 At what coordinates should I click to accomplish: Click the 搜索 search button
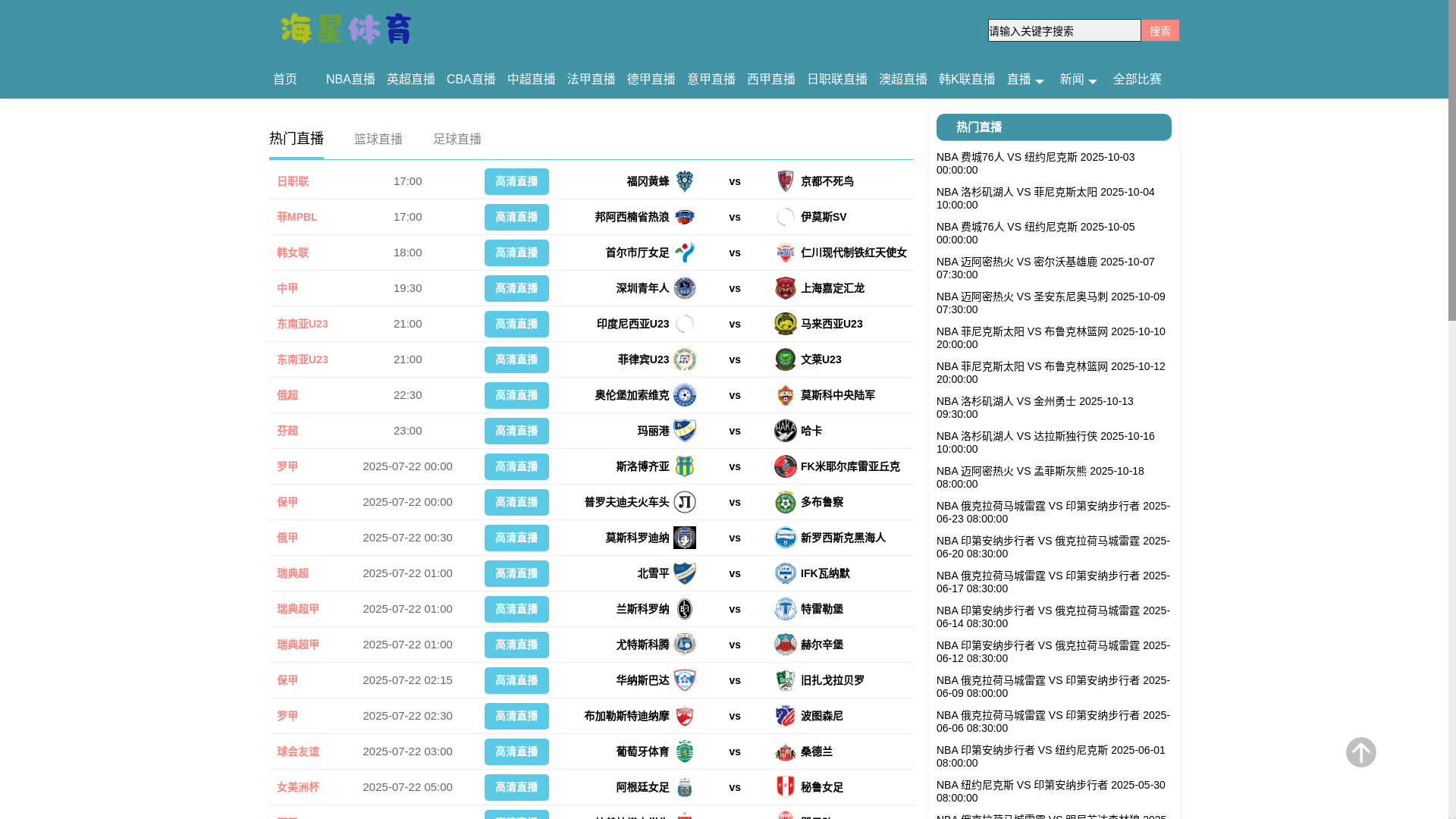point(1160,30)
